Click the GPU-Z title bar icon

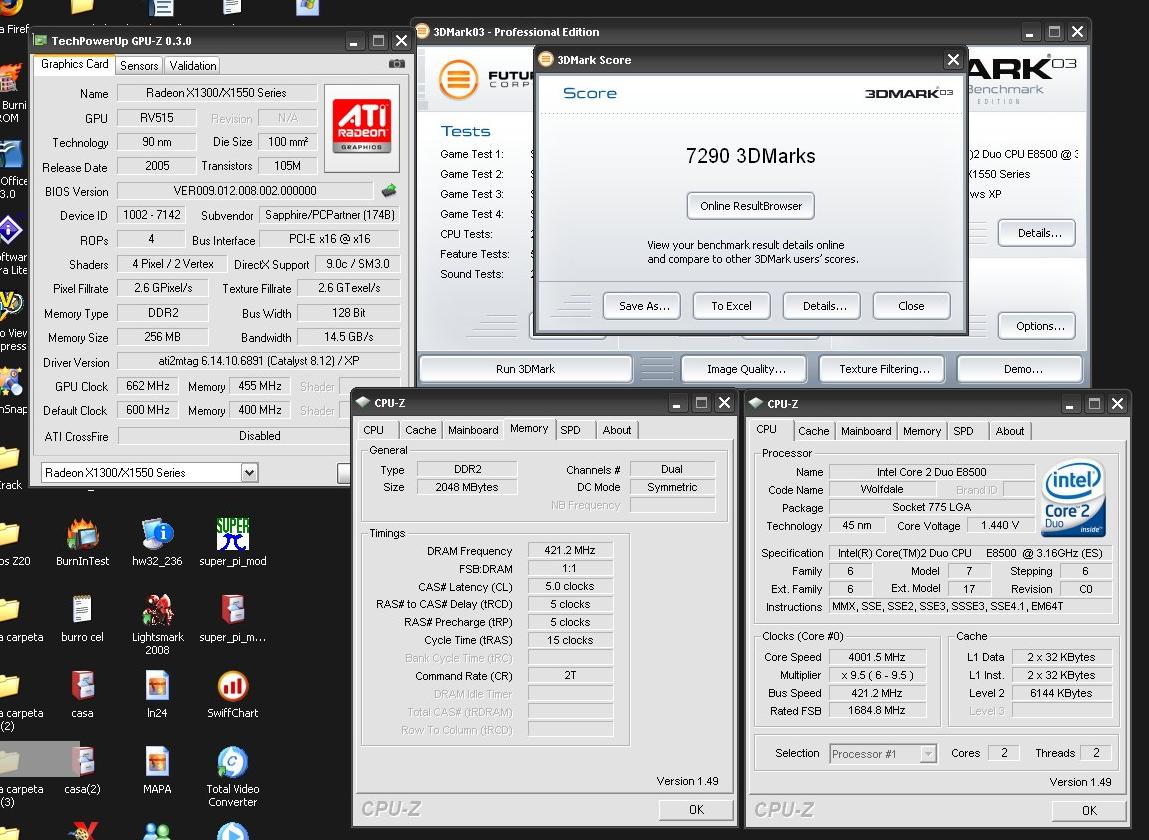click(x=41, y=40)
